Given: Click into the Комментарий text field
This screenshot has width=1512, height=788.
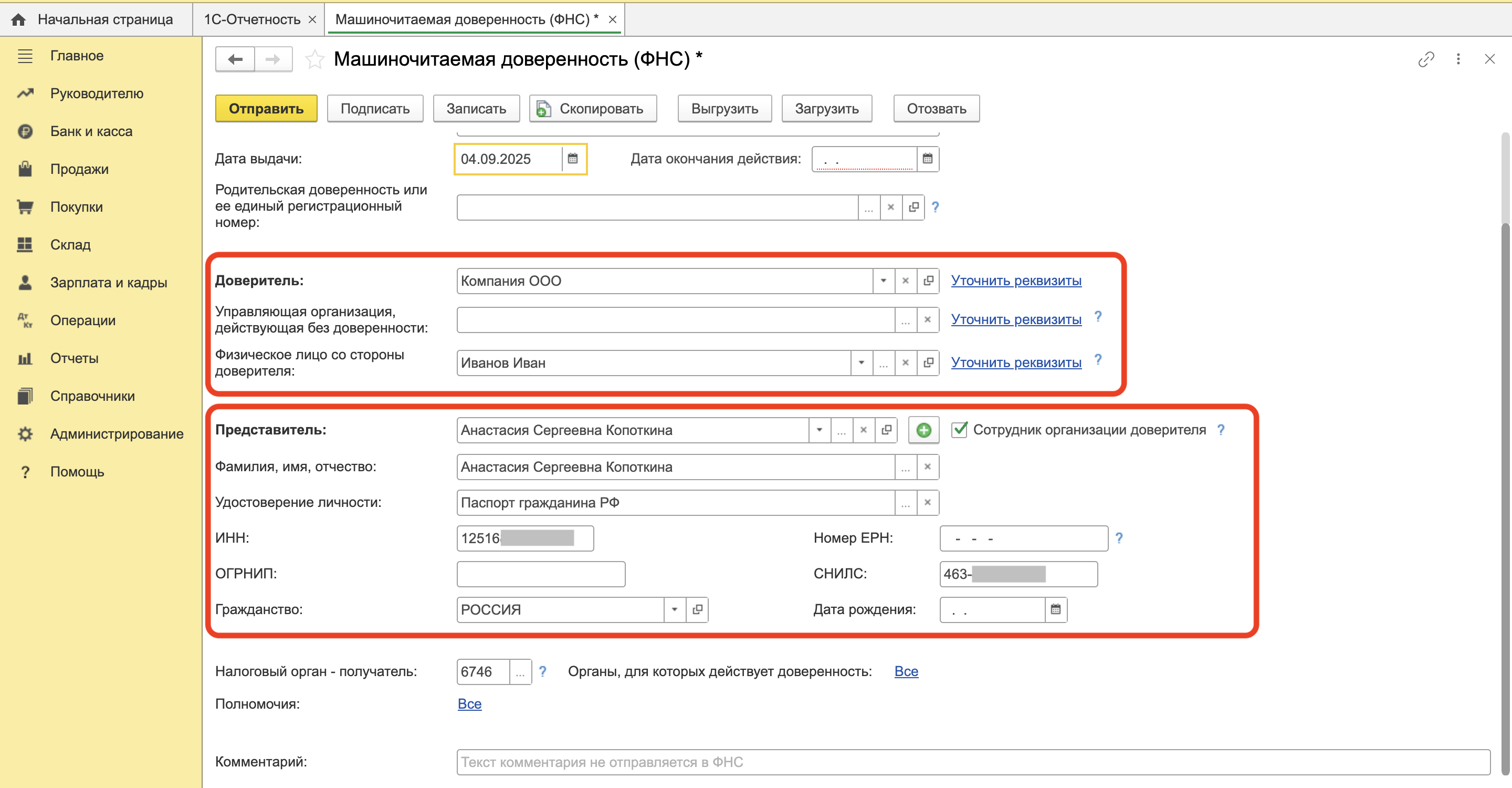Looking at the screenshot, I should coord(972,762).
